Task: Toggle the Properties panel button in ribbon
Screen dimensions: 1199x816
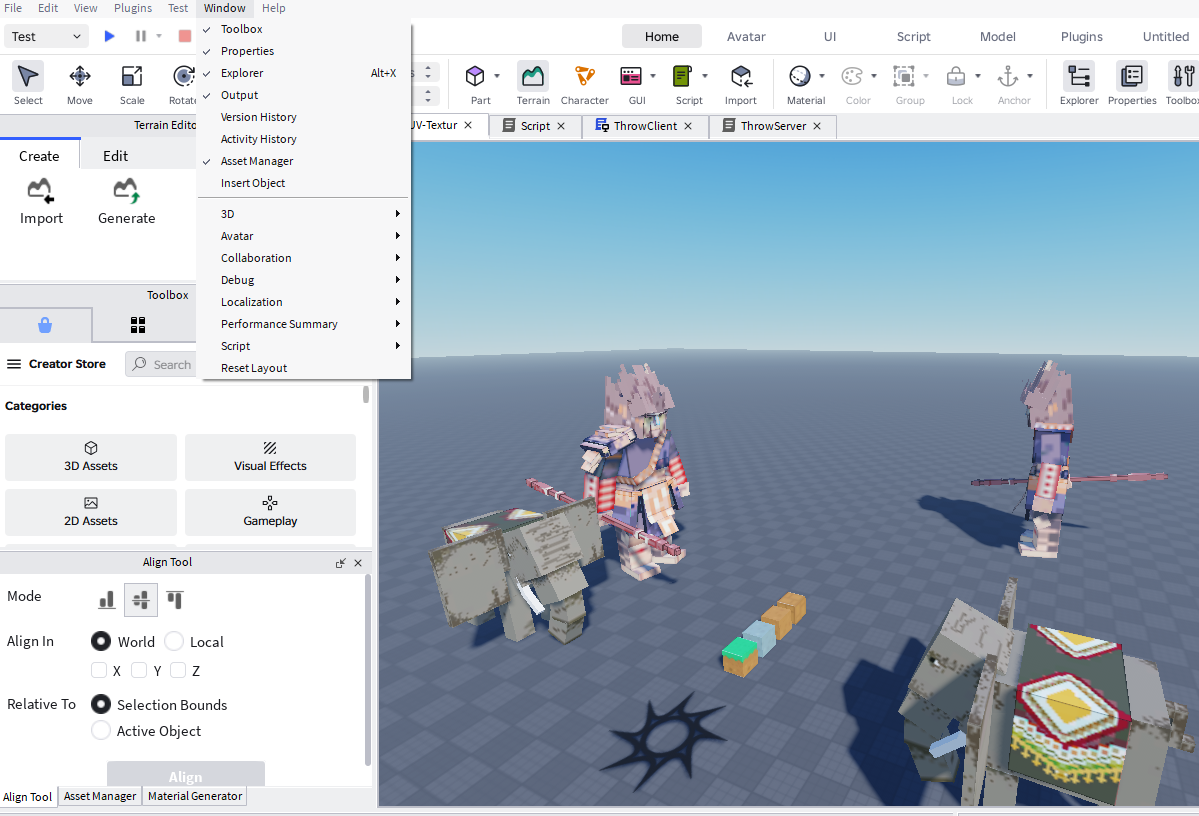Action: click(x=1132, y=83)
